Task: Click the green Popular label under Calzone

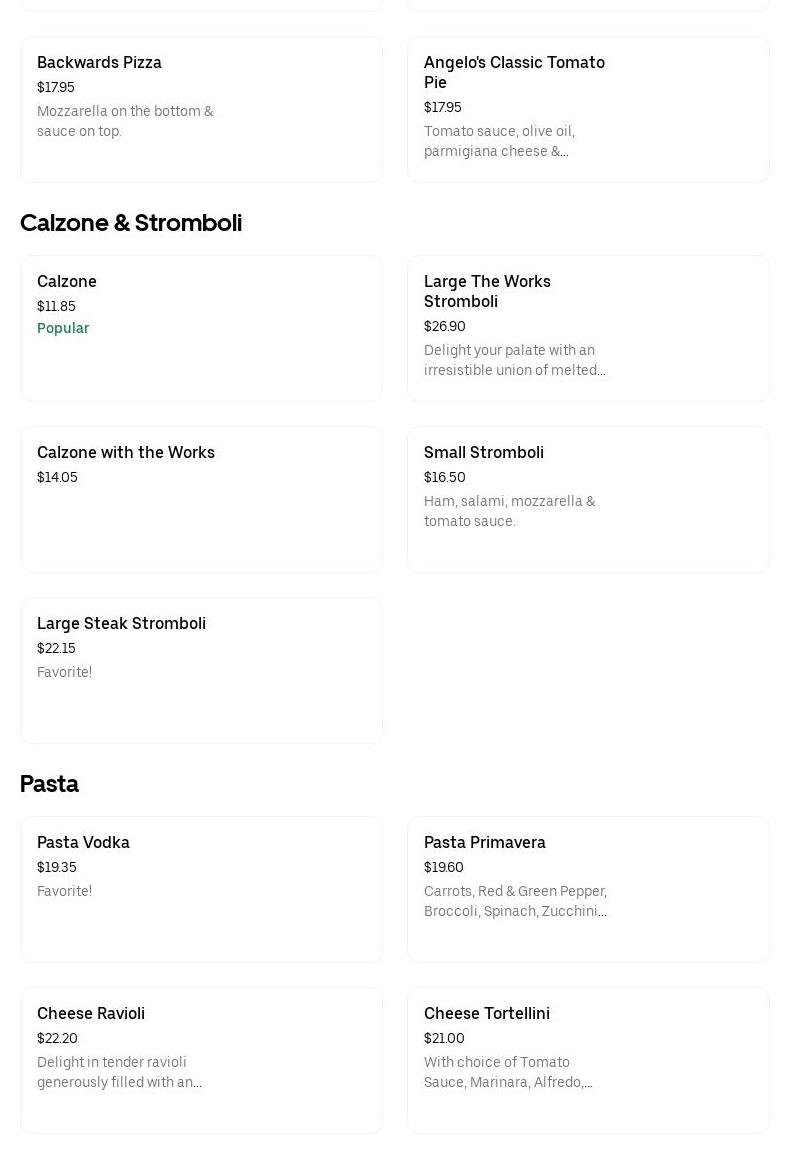Action: click(63, 328)
